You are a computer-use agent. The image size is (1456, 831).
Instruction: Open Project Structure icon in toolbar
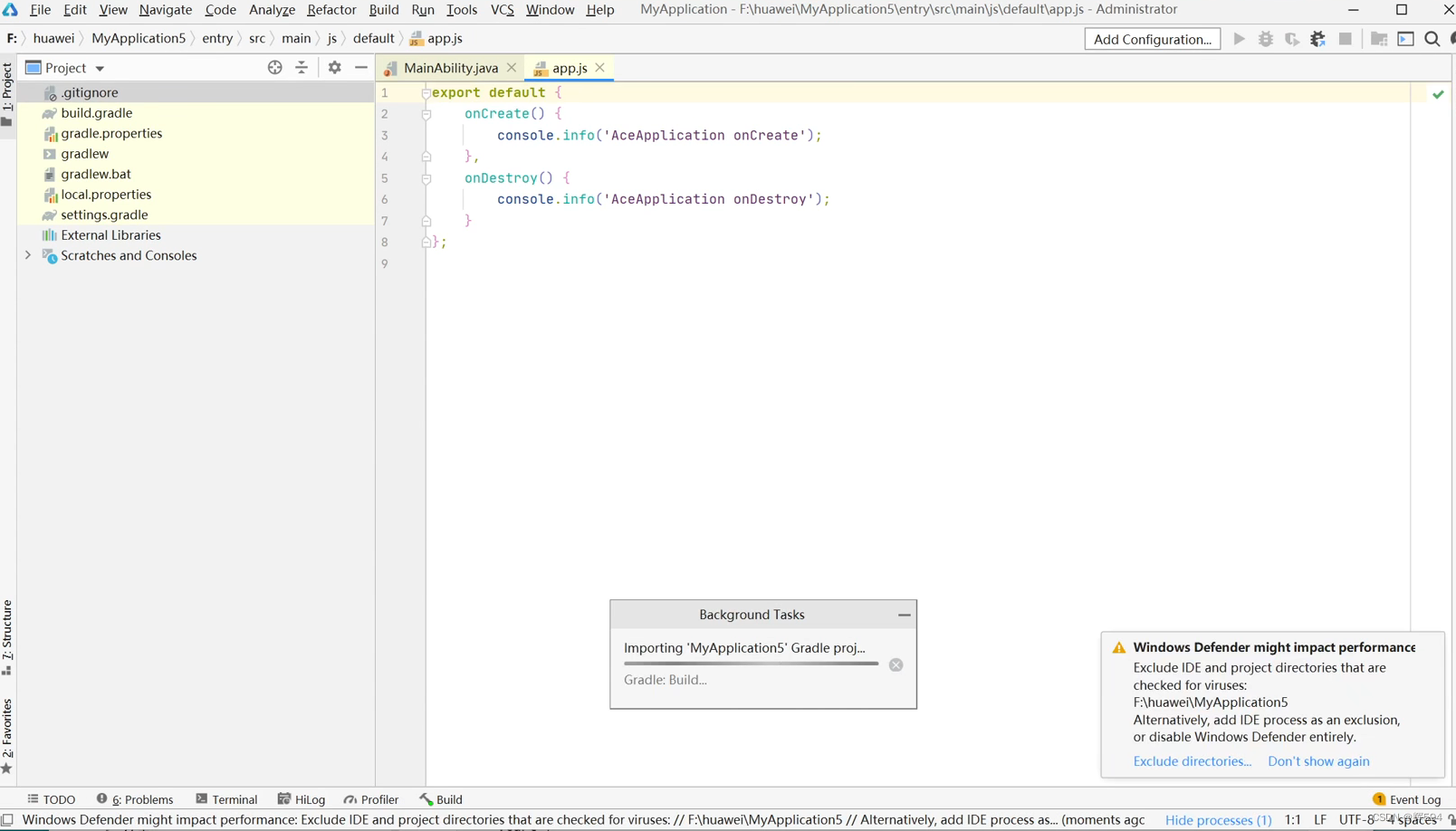click(1379, 39)
